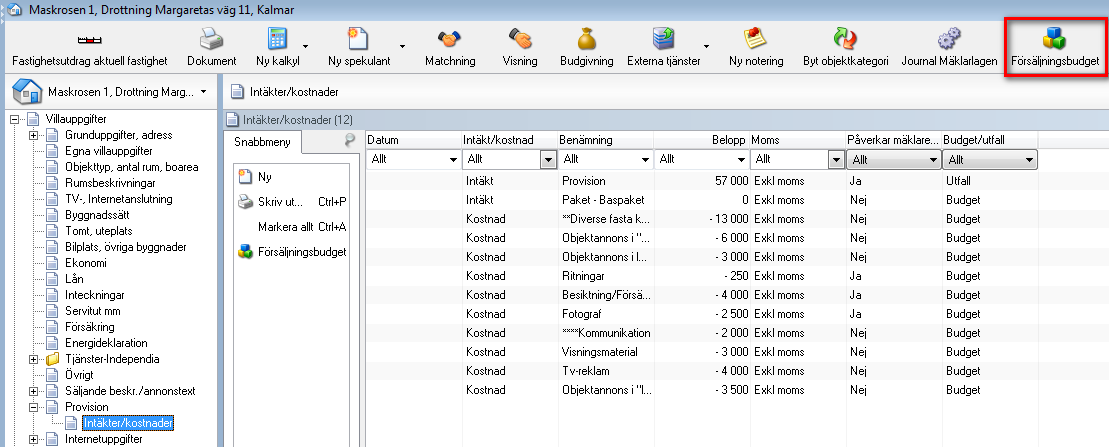Select Inteckningar in tree
This screenshot has height=447, width=1109.
click(95, 295)
